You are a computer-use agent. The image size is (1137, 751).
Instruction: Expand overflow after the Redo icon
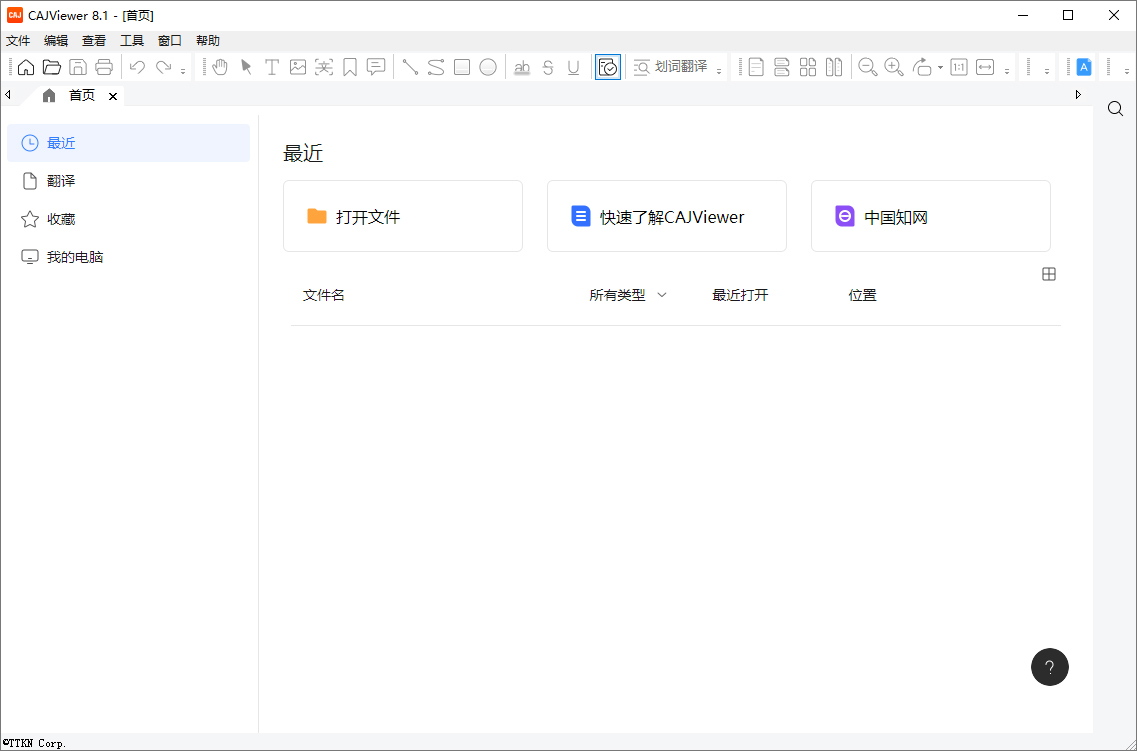(x=183, y=71)
